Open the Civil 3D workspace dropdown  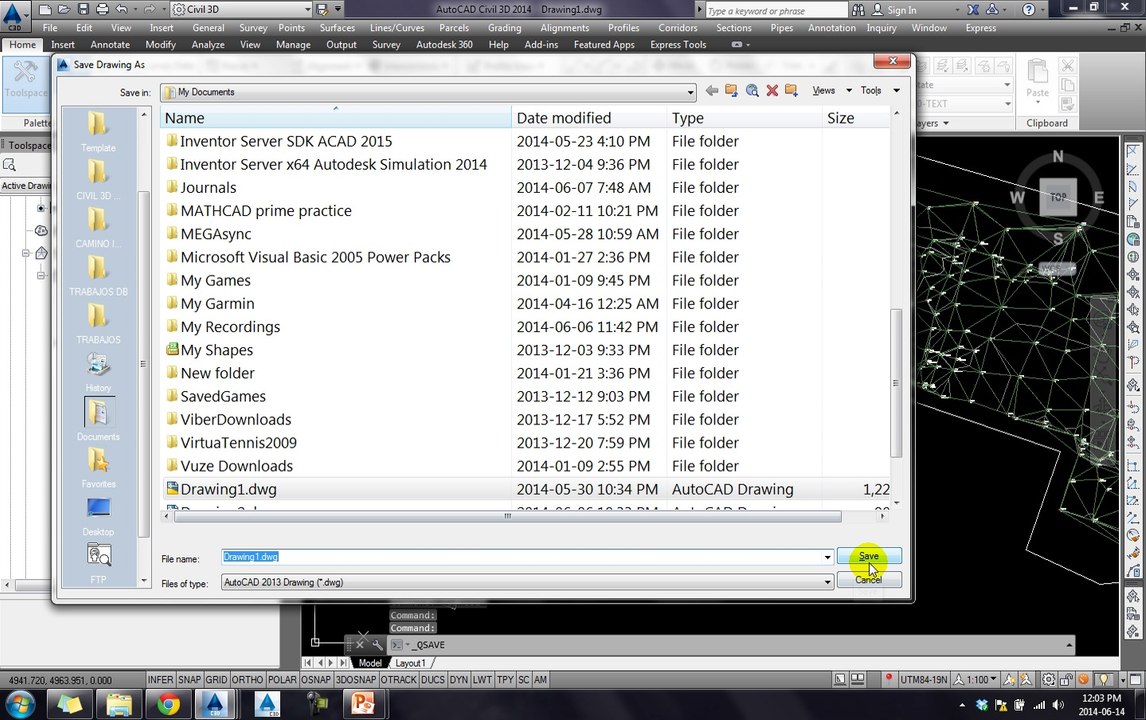point(242,10)
